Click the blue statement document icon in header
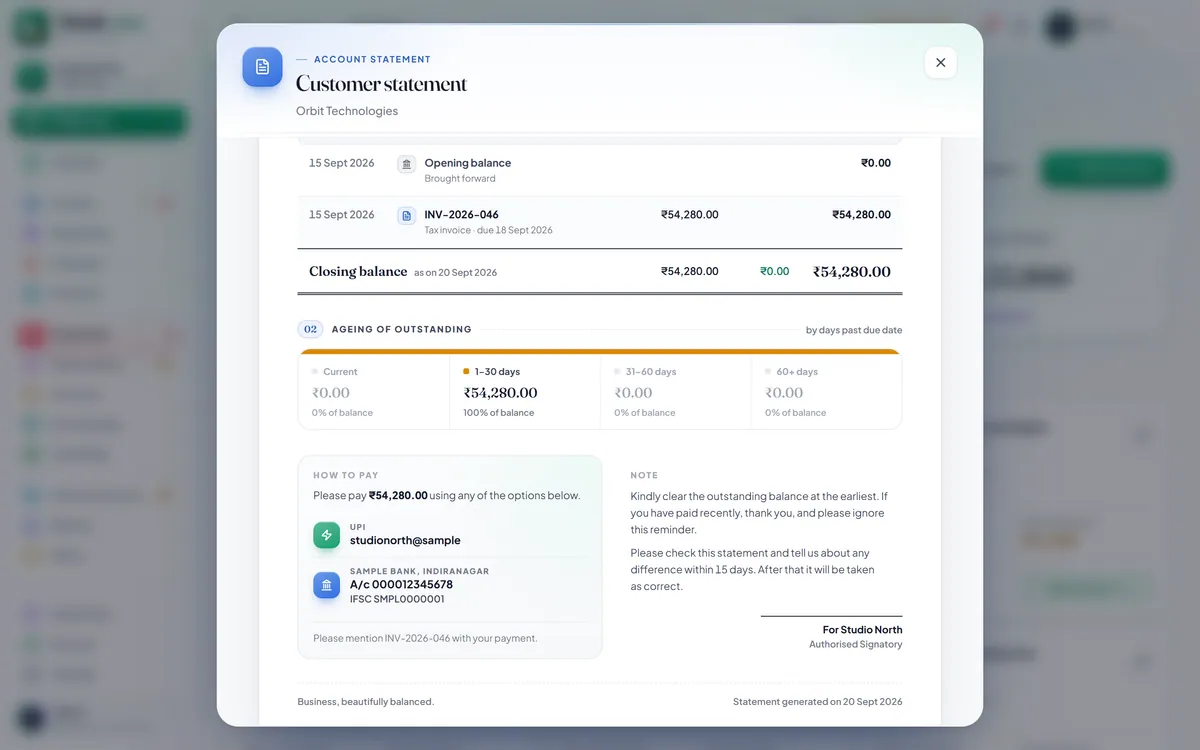The width and height of the screenshot is (1200, 750). pyautogui.click(x=262, y=67)
